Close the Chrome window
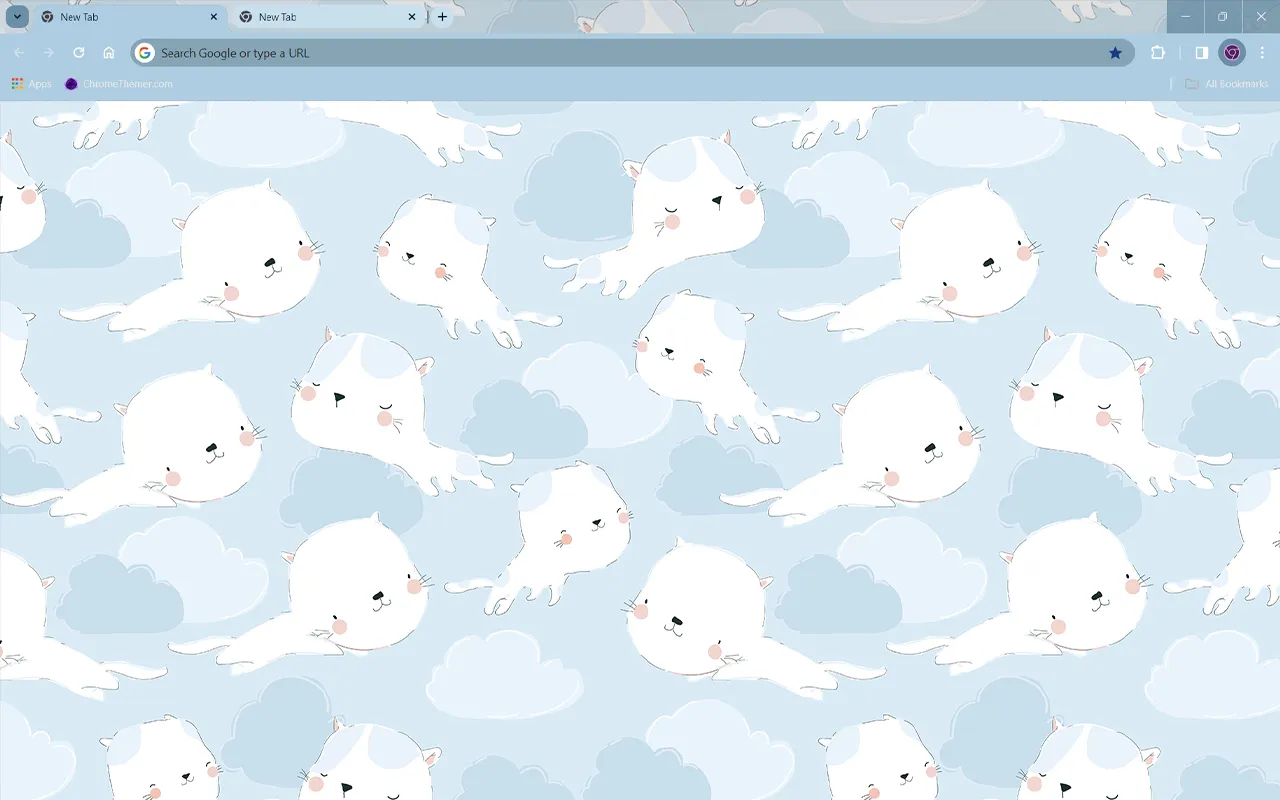The image size is (1280, 800). (x=1261, y=17)
